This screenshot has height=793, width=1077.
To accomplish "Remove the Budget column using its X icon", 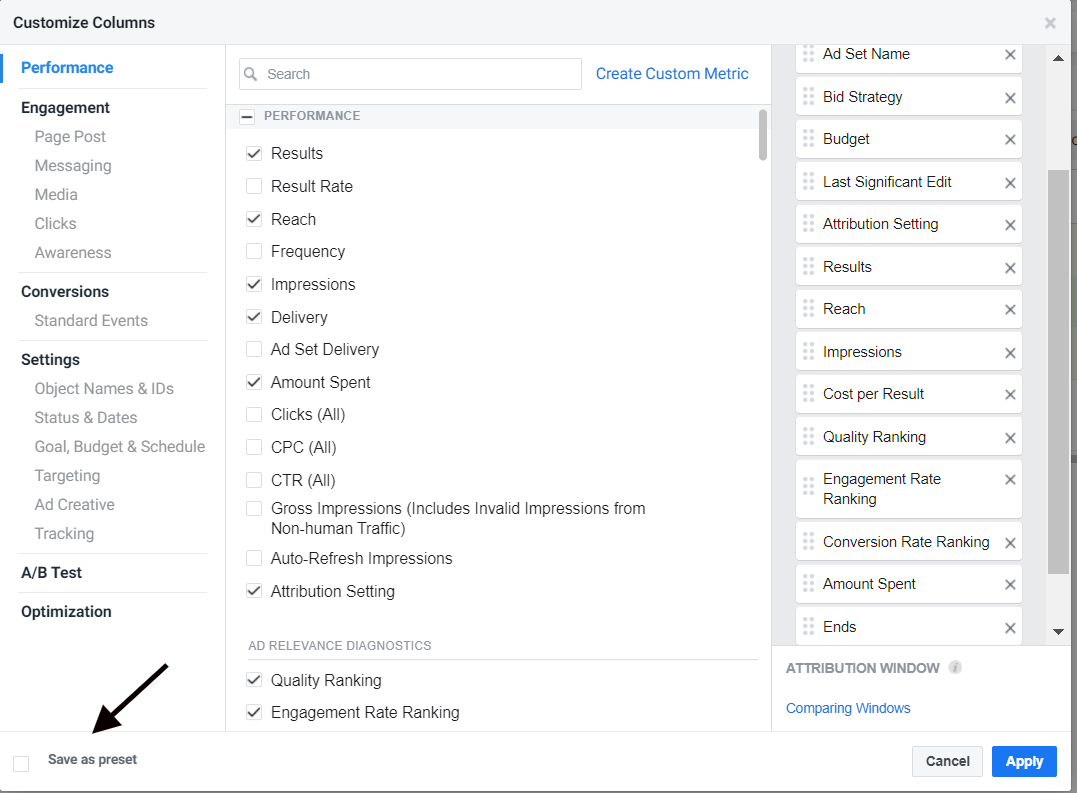I will click(1010, 138).
